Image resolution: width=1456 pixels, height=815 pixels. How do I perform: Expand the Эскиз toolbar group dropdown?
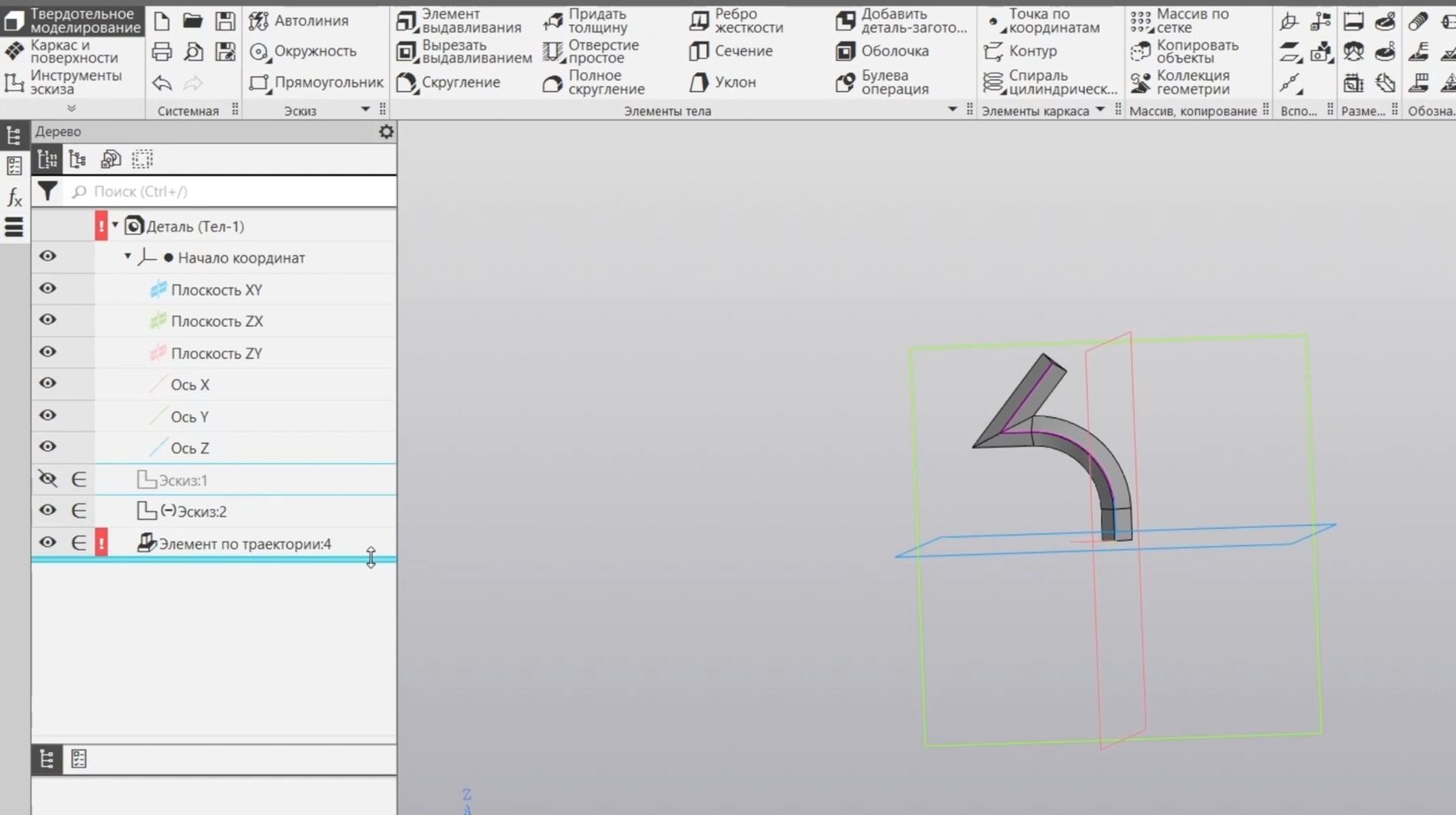point(366,110)
